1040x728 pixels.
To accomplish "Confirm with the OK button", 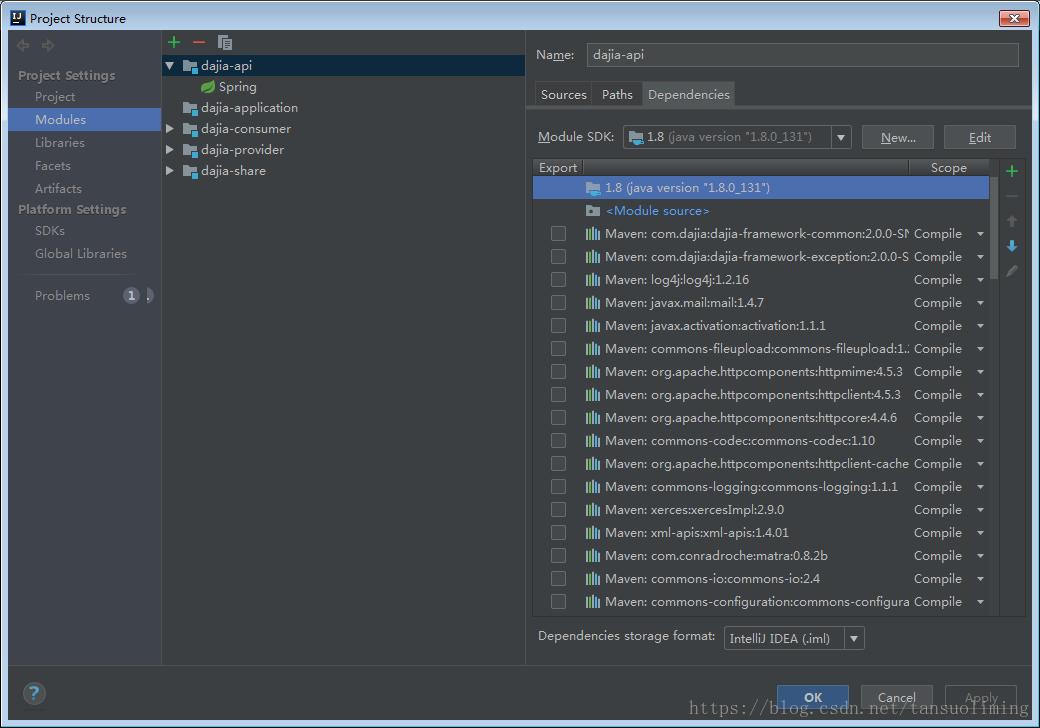I will (813, 697).
